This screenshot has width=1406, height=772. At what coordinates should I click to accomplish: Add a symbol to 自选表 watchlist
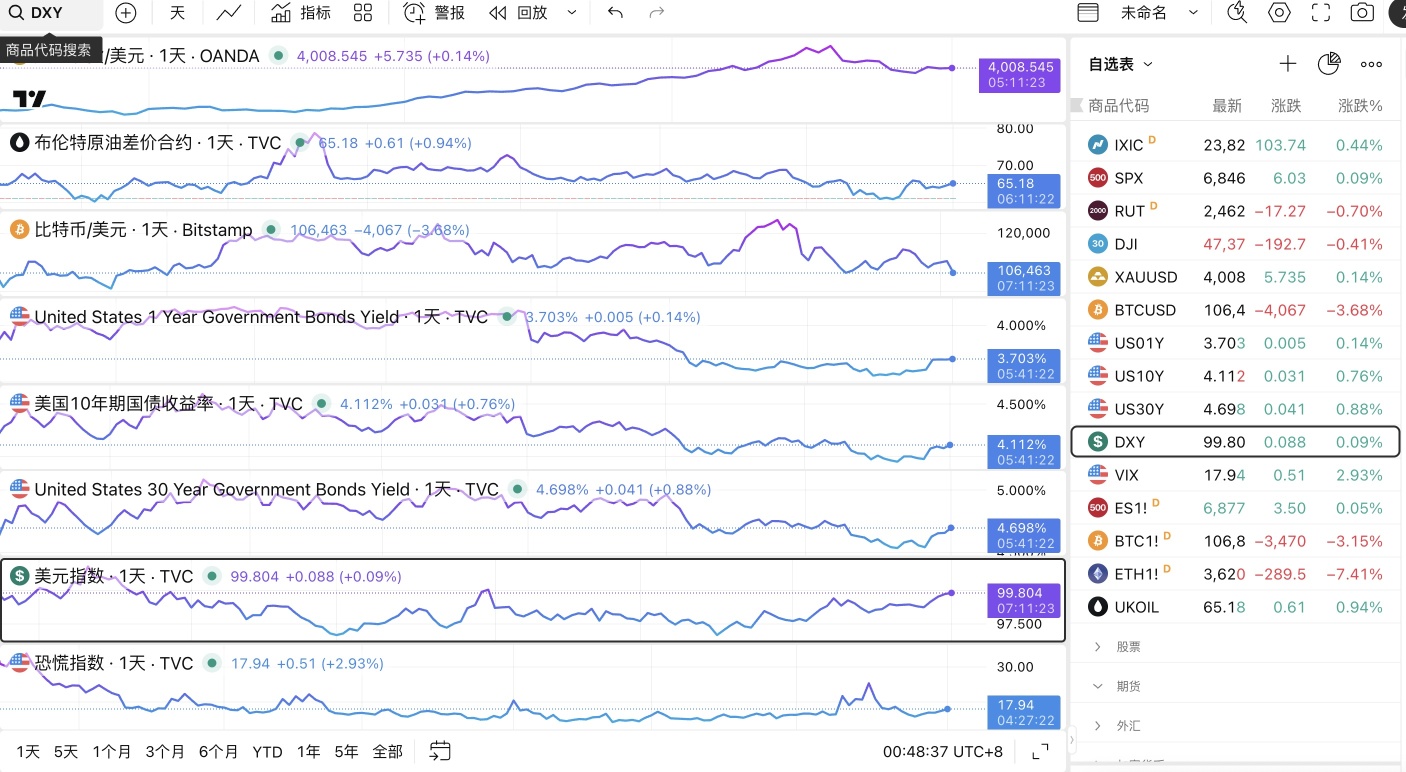[1287, 64]
